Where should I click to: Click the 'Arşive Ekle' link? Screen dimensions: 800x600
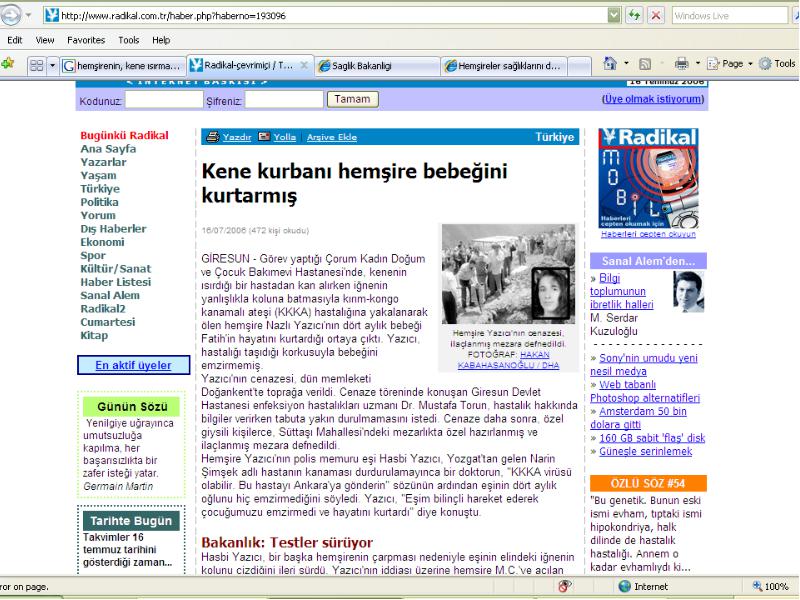coord(332,137)
